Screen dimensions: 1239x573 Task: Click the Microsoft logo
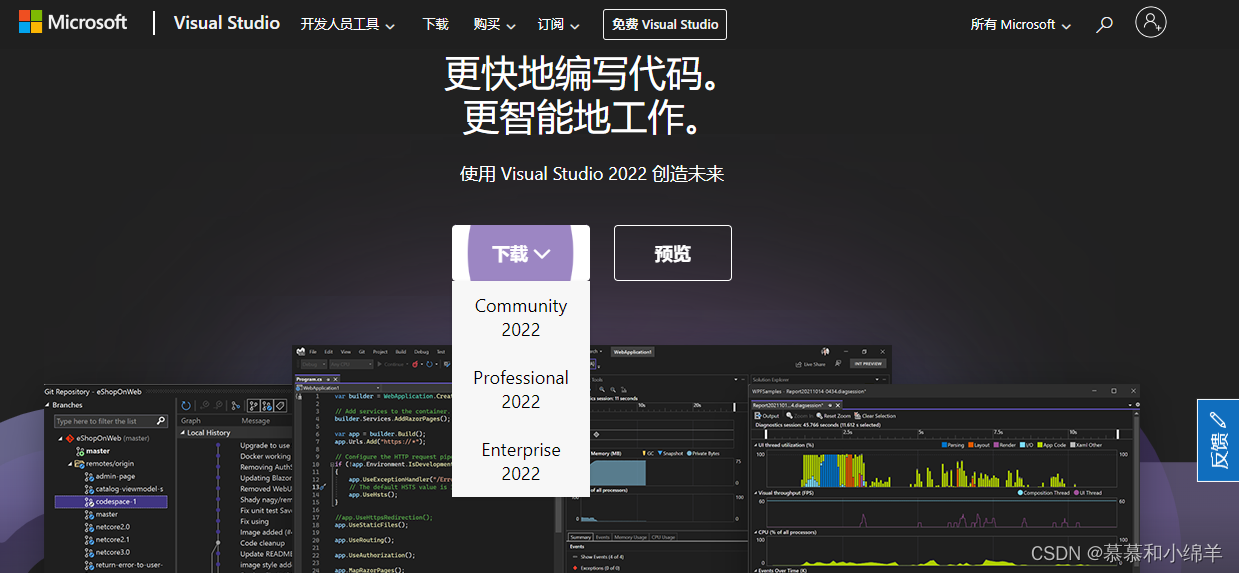(73, 23)
